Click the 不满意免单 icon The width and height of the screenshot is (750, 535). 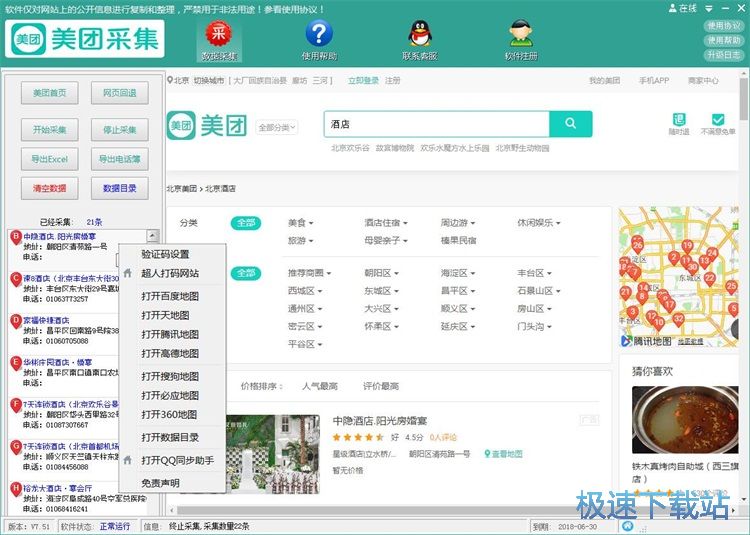718,120
